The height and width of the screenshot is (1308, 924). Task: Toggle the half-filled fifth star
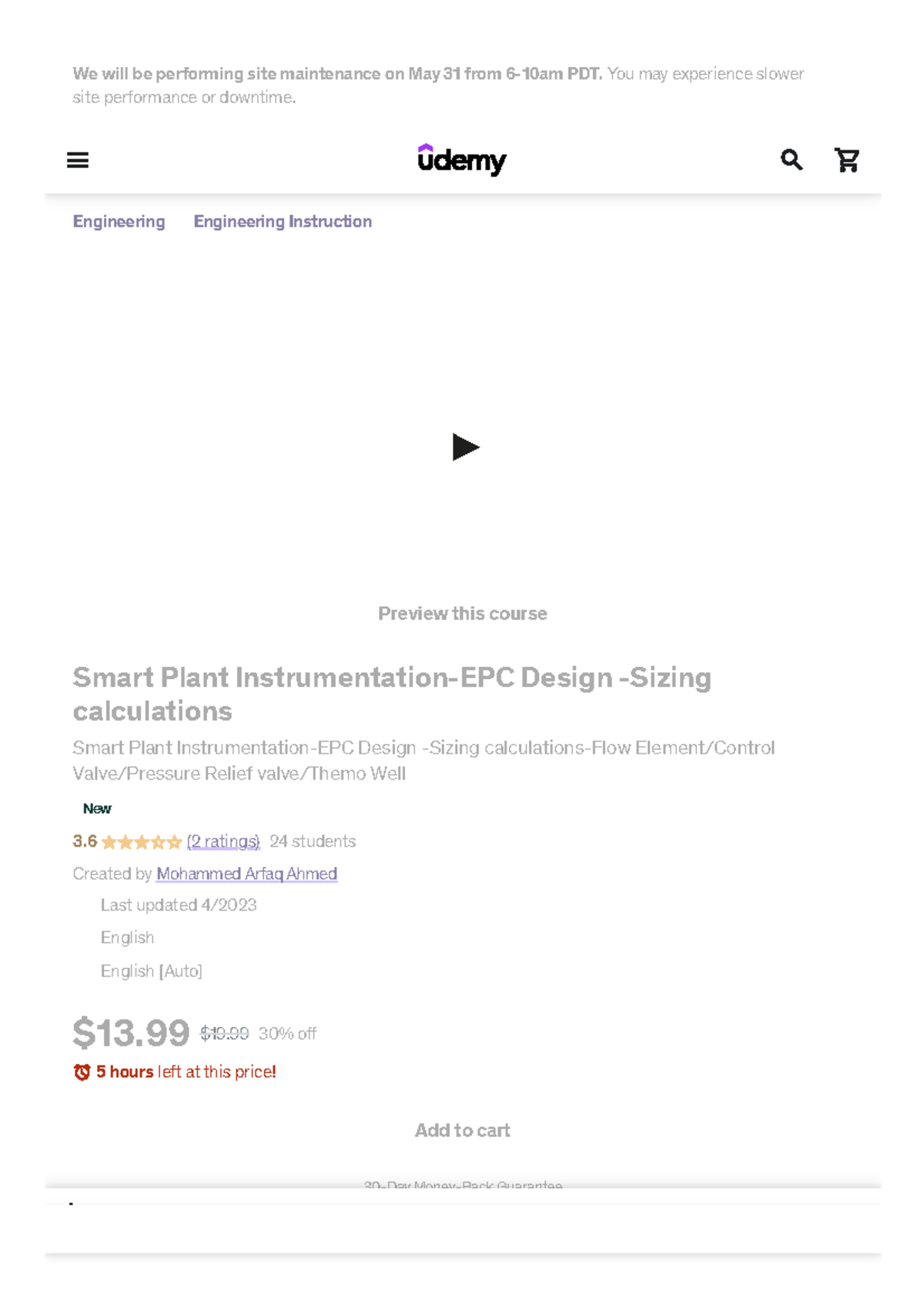[x=173, y=842]
